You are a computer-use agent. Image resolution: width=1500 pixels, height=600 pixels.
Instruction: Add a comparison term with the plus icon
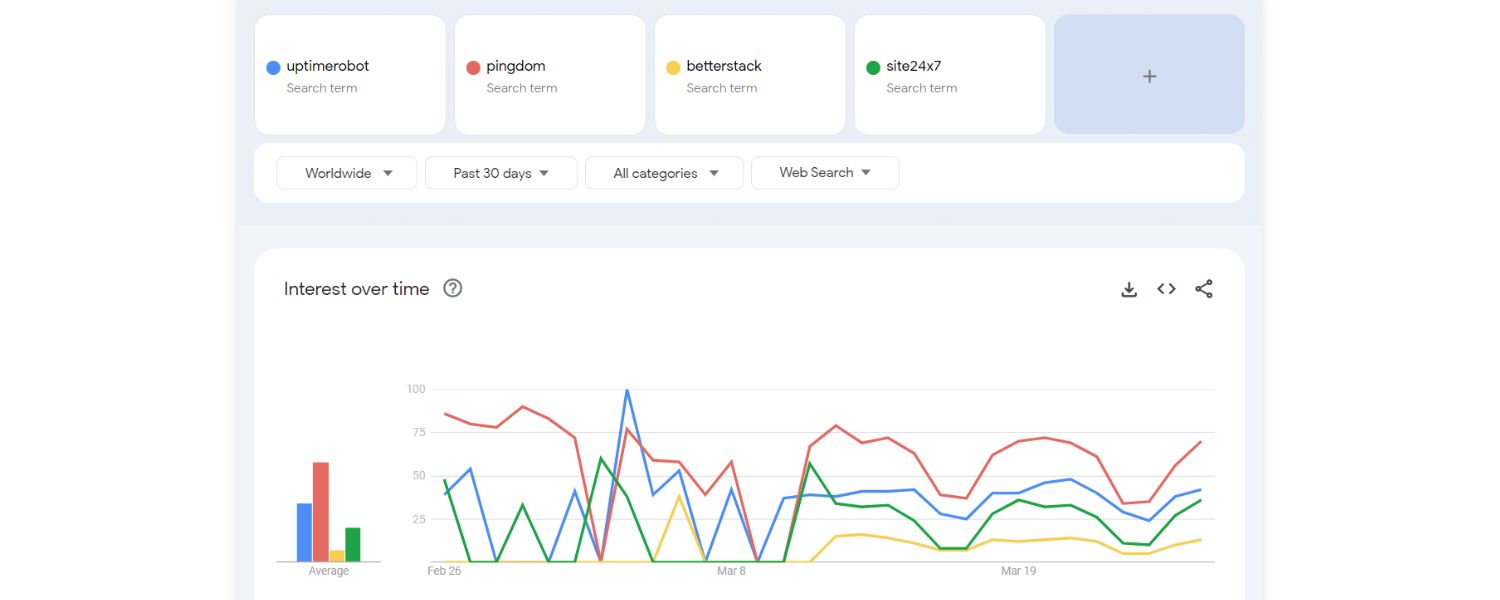point(1148,75)
